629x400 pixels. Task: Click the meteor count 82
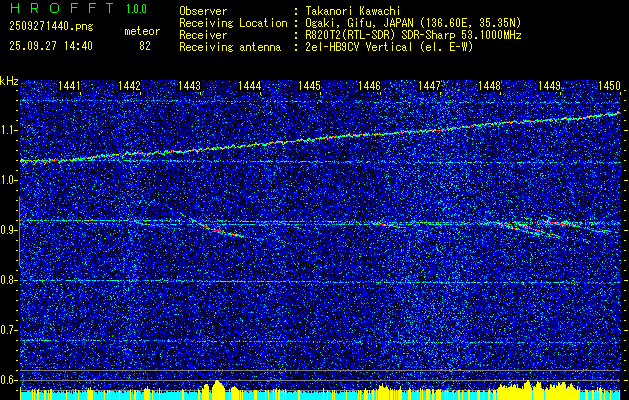(x=145, y=46)
